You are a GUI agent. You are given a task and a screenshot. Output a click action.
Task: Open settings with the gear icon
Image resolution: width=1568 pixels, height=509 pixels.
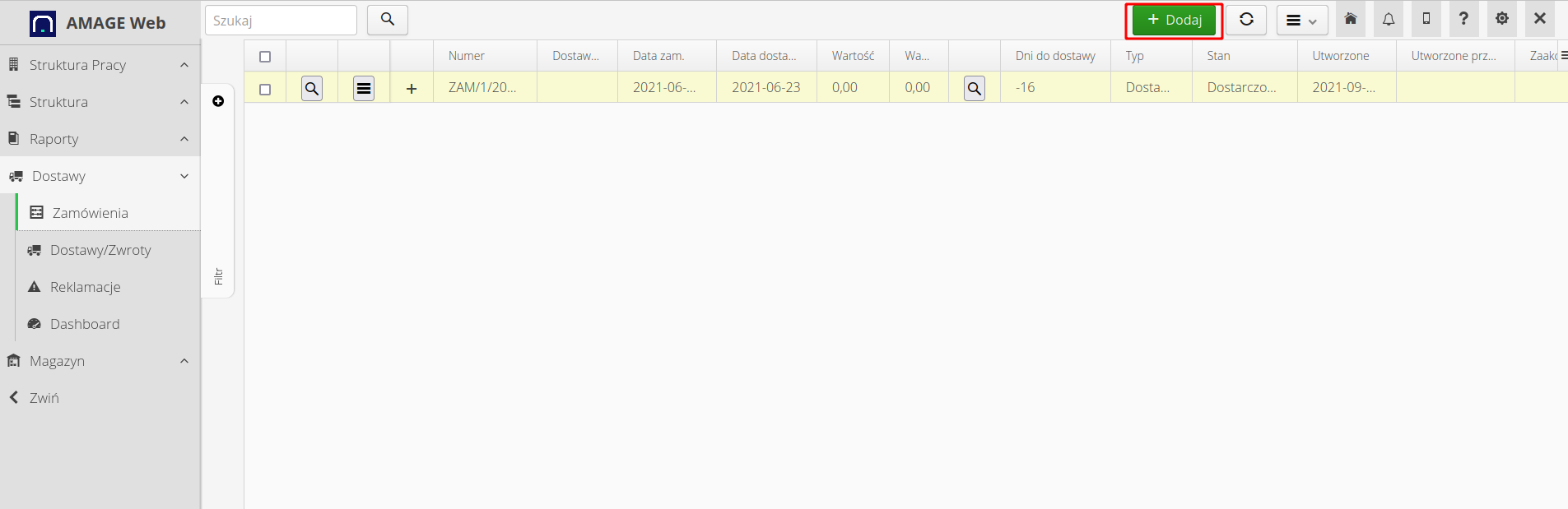[x=1502, y=19]
